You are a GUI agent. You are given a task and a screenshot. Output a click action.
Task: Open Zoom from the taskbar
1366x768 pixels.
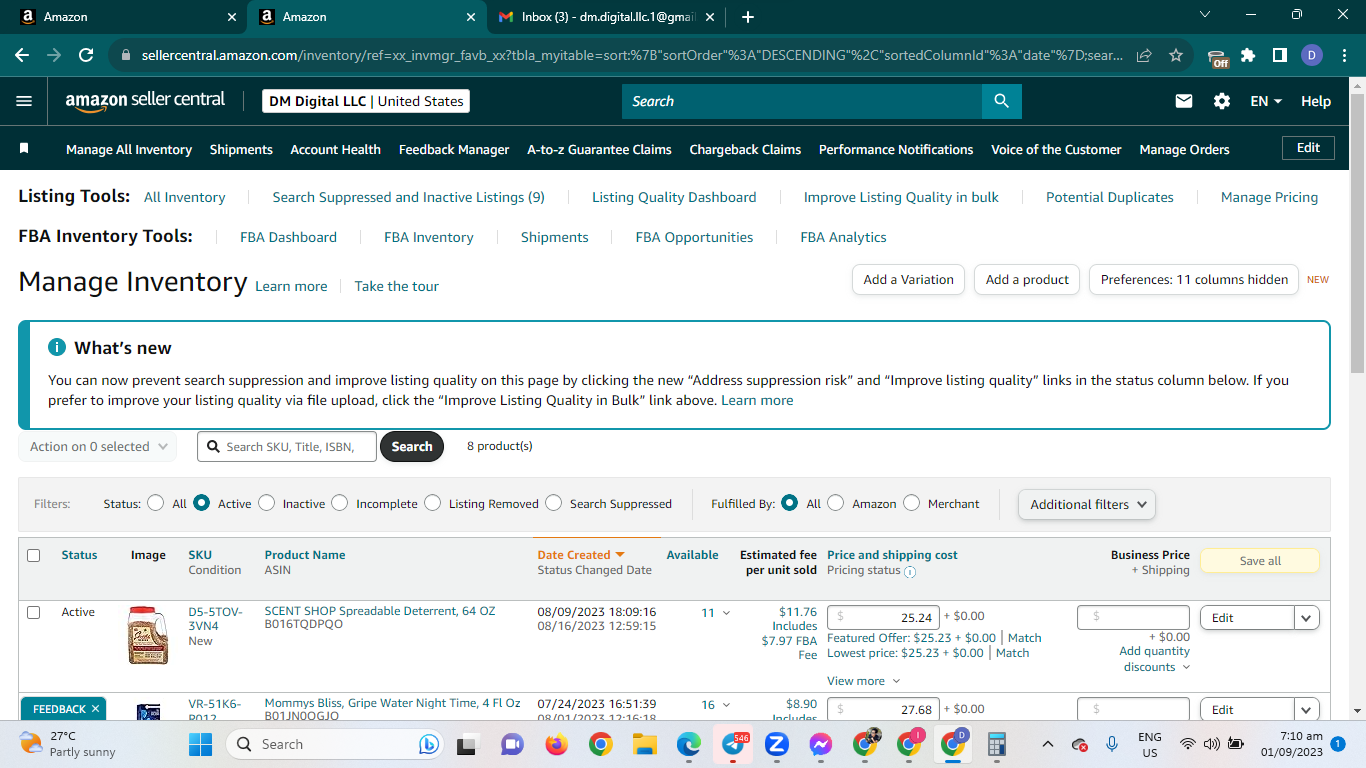[777, 744]
